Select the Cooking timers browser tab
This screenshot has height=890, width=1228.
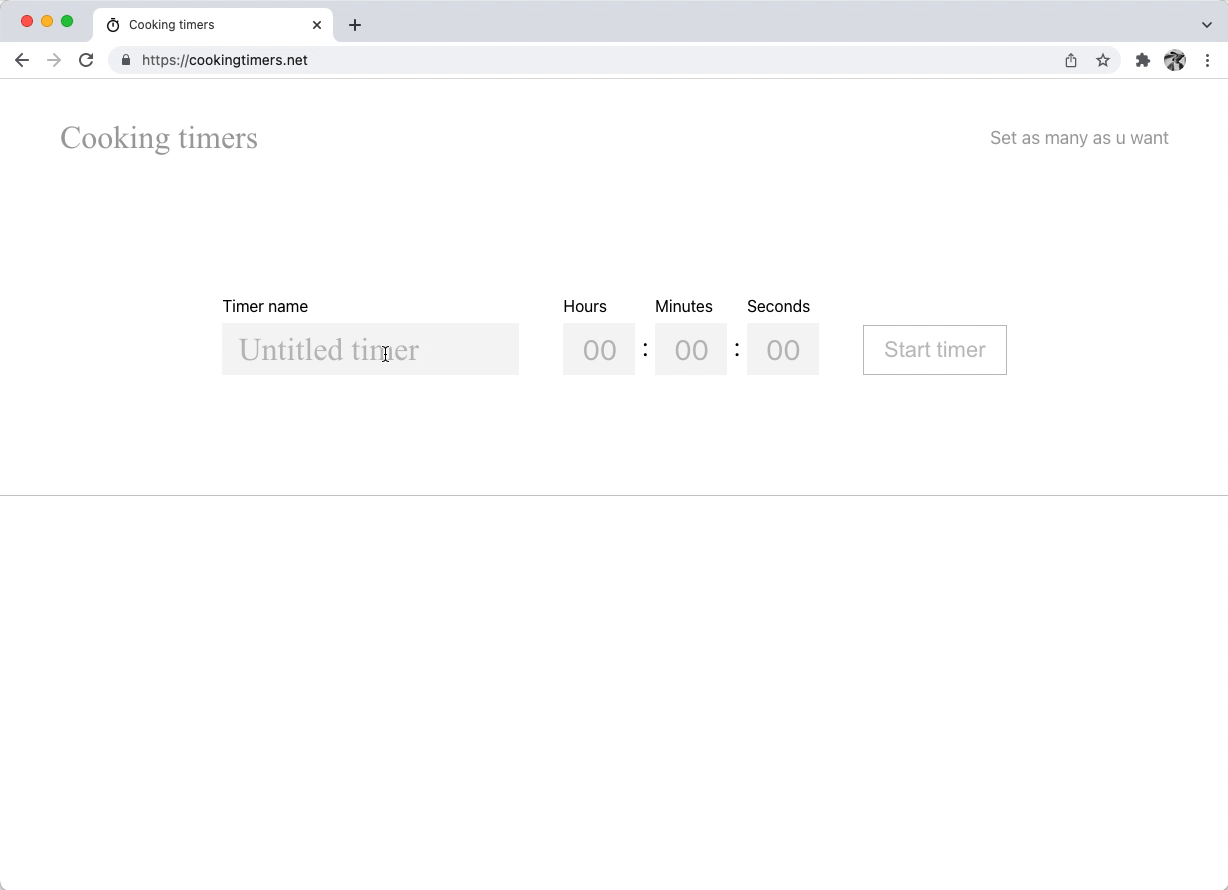point(200,25)
